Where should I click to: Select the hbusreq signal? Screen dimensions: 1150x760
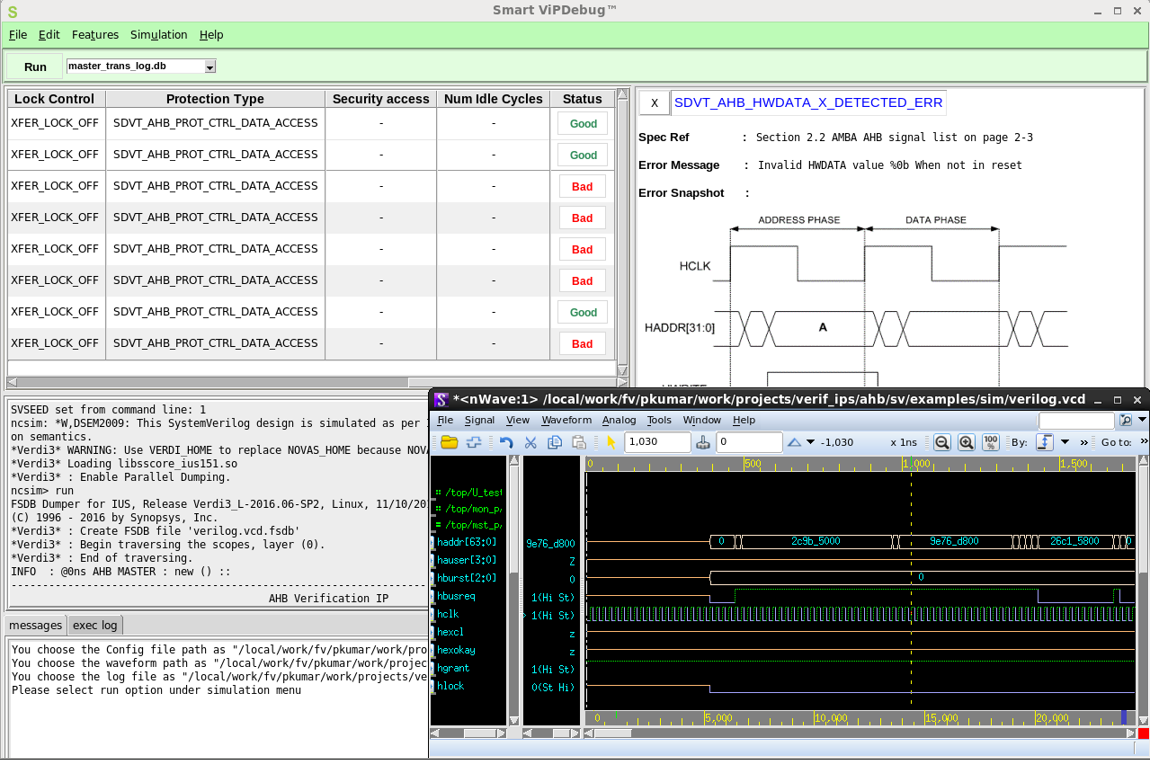coord(455,596)
